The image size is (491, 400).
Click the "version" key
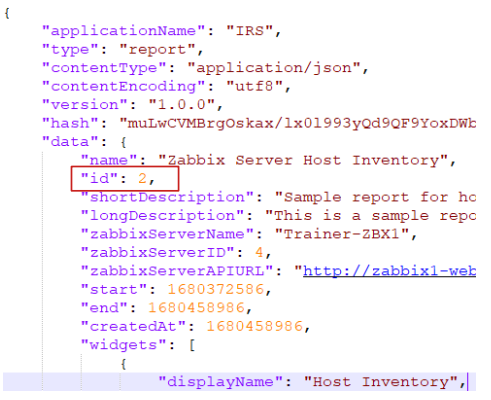85,105
